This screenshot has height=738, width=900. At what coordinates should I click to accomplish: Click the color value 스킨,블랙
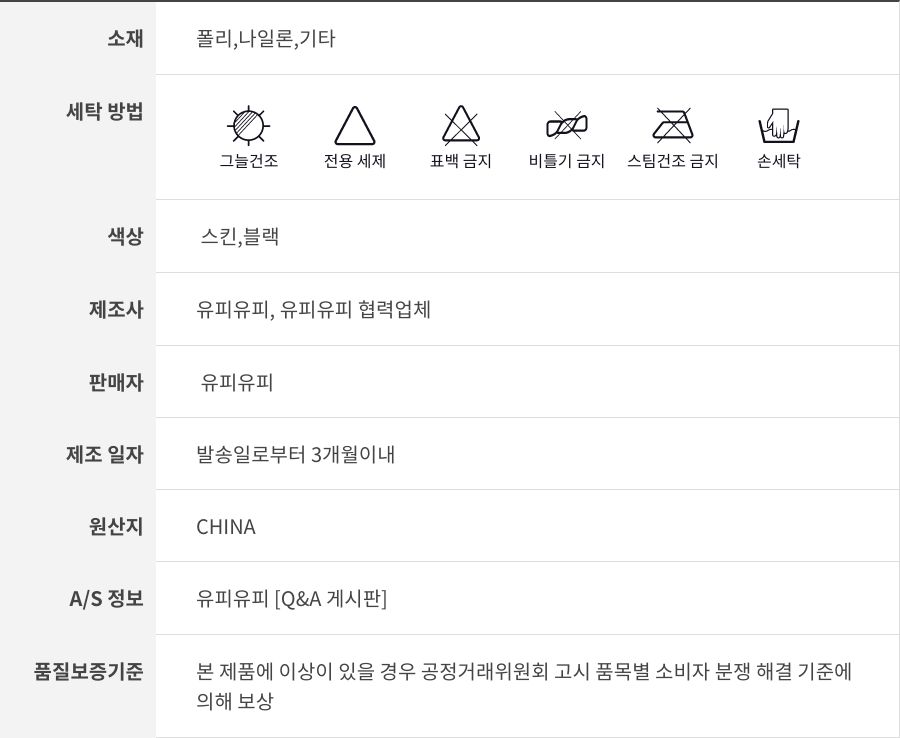(240, 237)
